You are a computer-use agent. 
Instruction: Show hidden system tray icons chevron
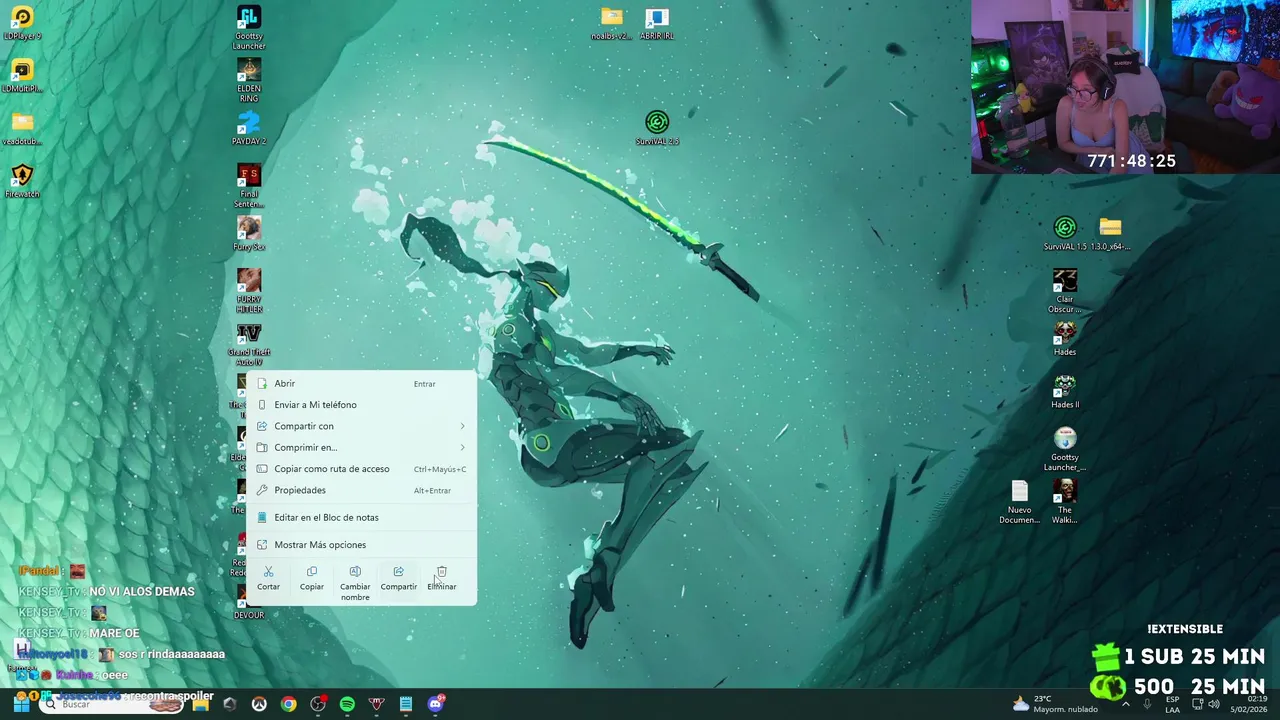click(x=1126, y=704)
